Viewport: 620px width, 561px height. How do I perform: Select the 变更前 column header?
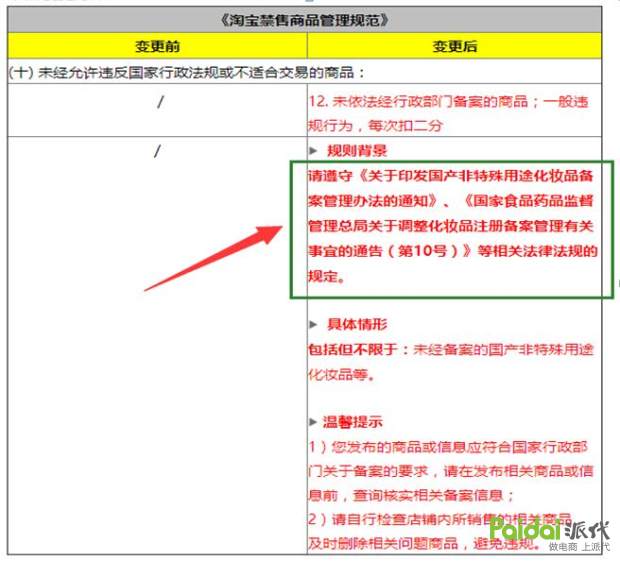[x=157, y=46]
